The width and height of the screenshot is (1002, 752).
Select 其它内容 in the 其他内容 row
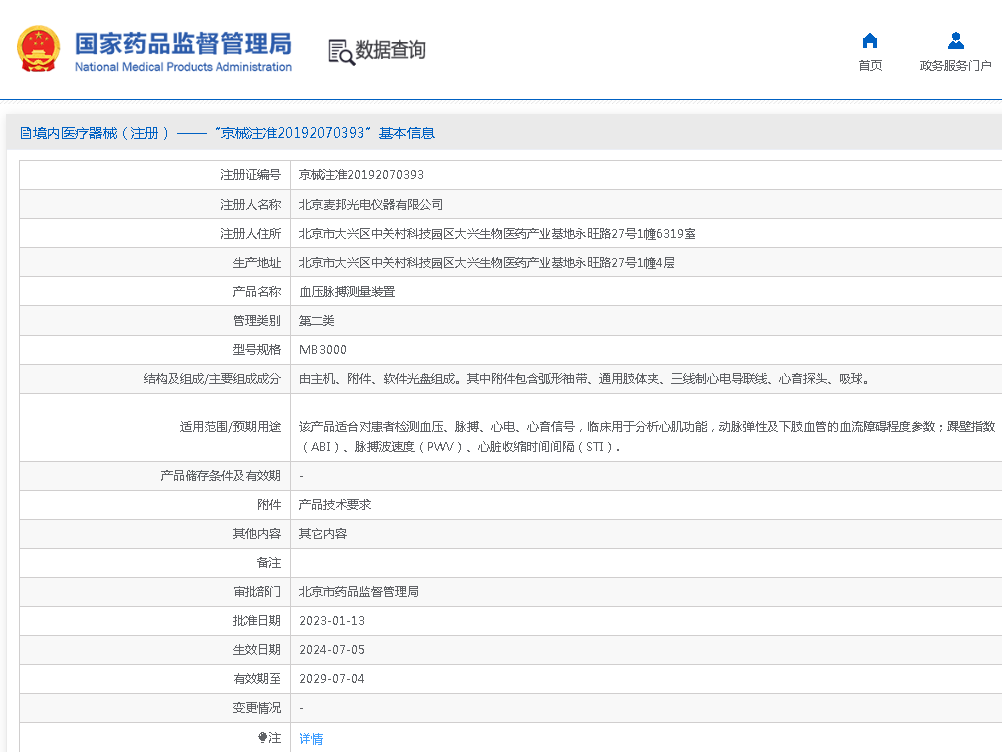pos(323,534)
